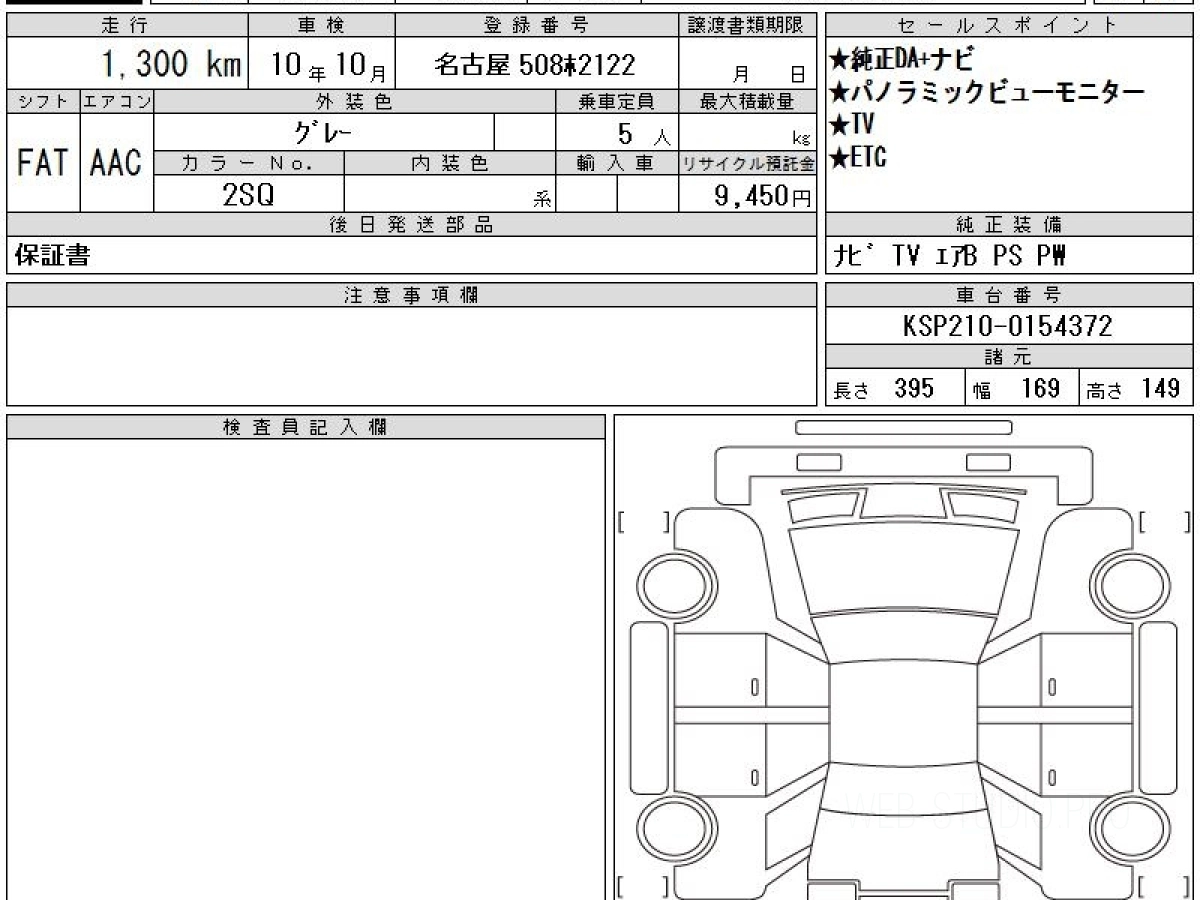
Task: Select chassis number KSP210-0154372
Action: click(1008, 326)
